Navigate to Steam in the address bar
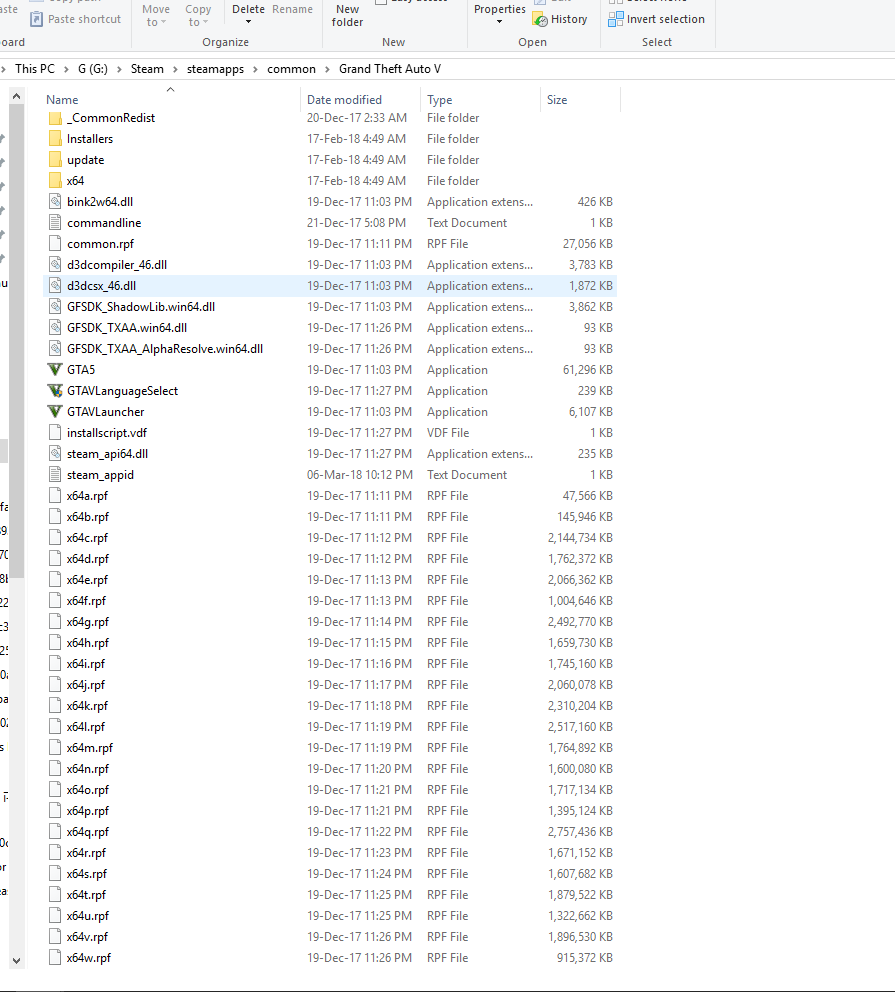895x992 pixels. coord(147,69)
